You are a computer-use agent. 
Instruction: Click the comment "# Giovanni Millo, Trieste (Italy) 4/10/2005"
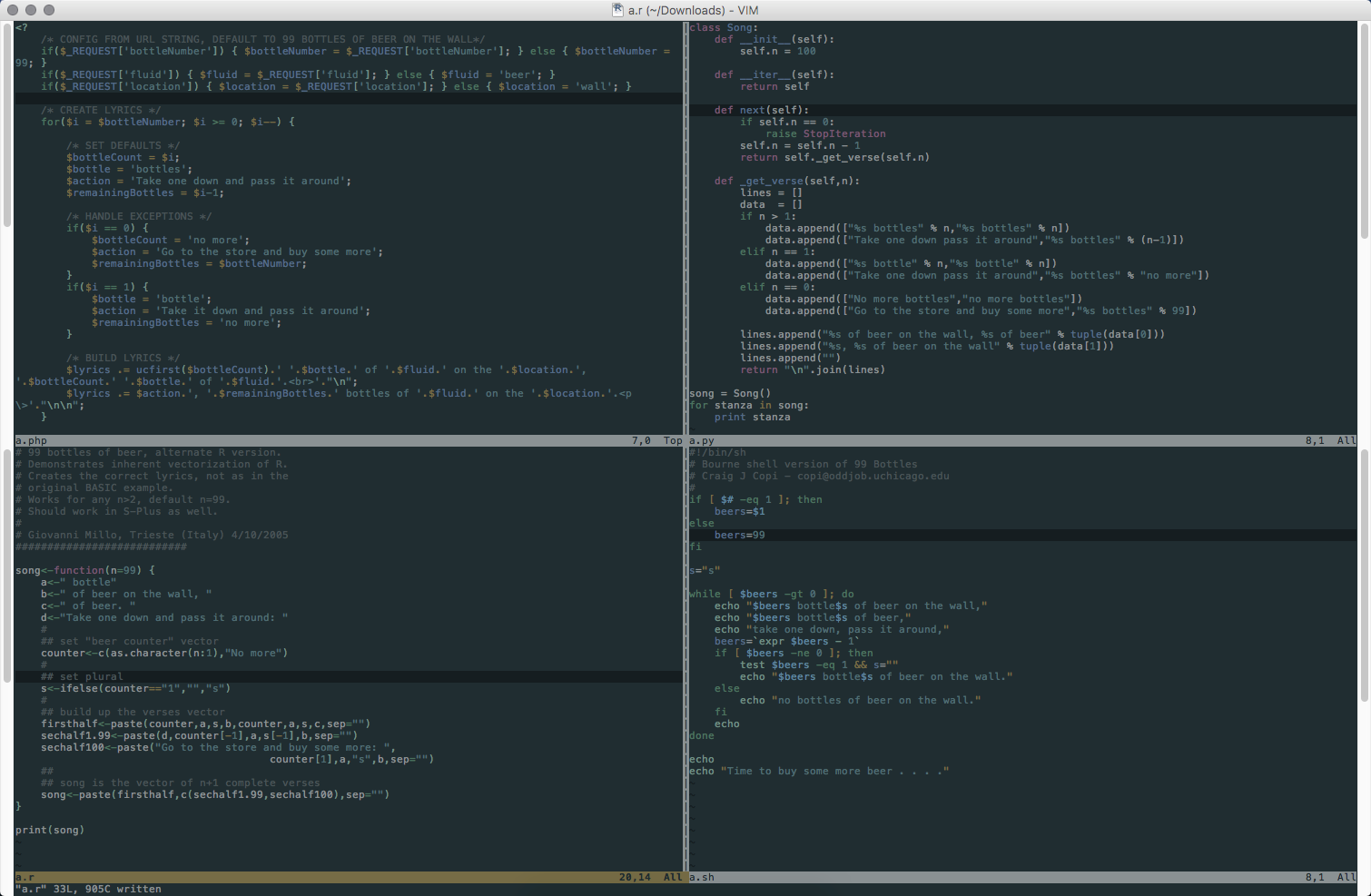pos(152,535)
